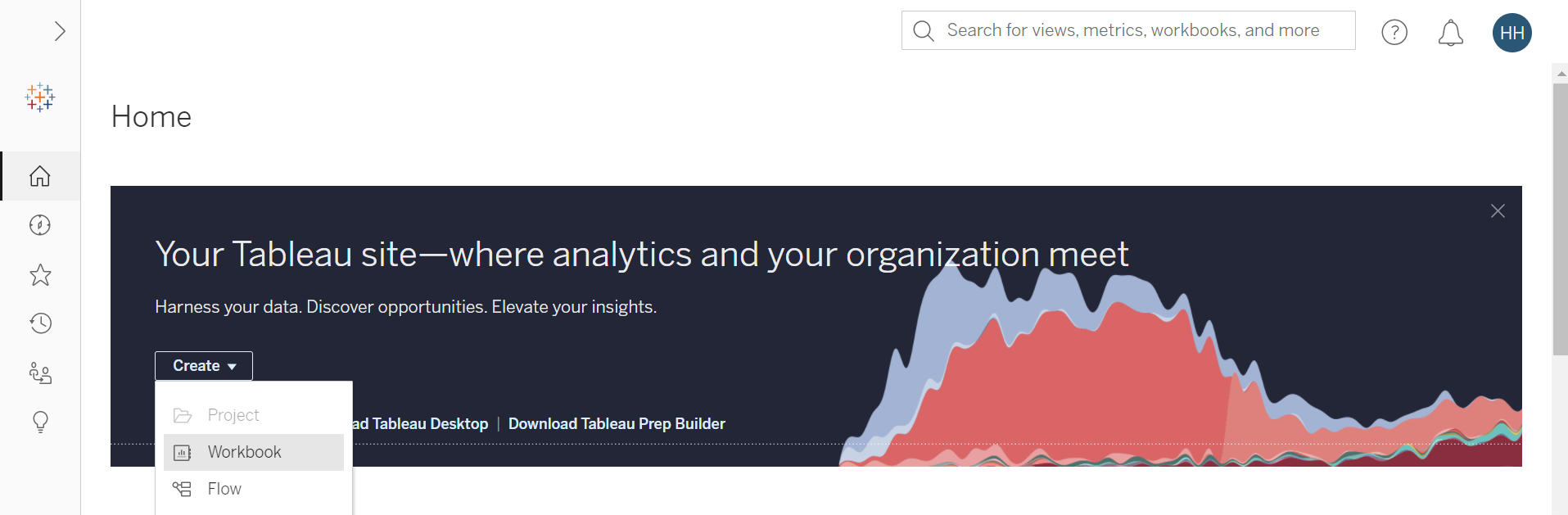Screen dimensions: 1568x515
Task: Toggle the Create dropdown button
Action: click(x=204, y=366)
